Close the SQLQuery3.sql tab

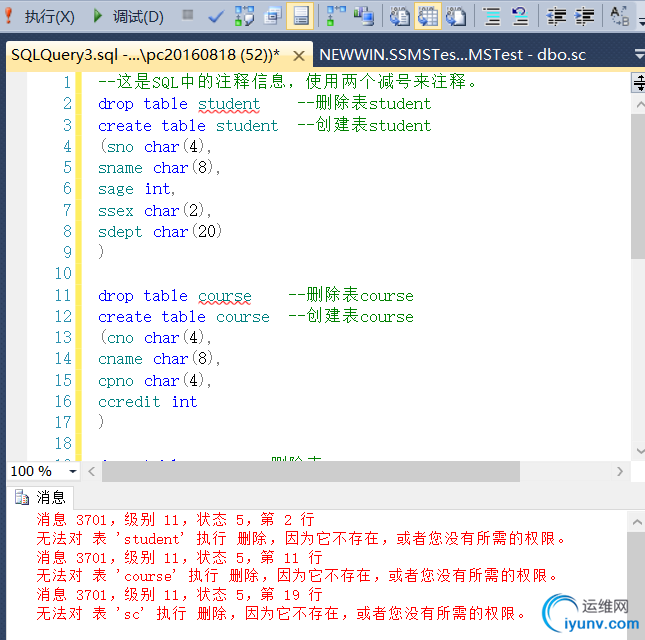click(299, 56)
